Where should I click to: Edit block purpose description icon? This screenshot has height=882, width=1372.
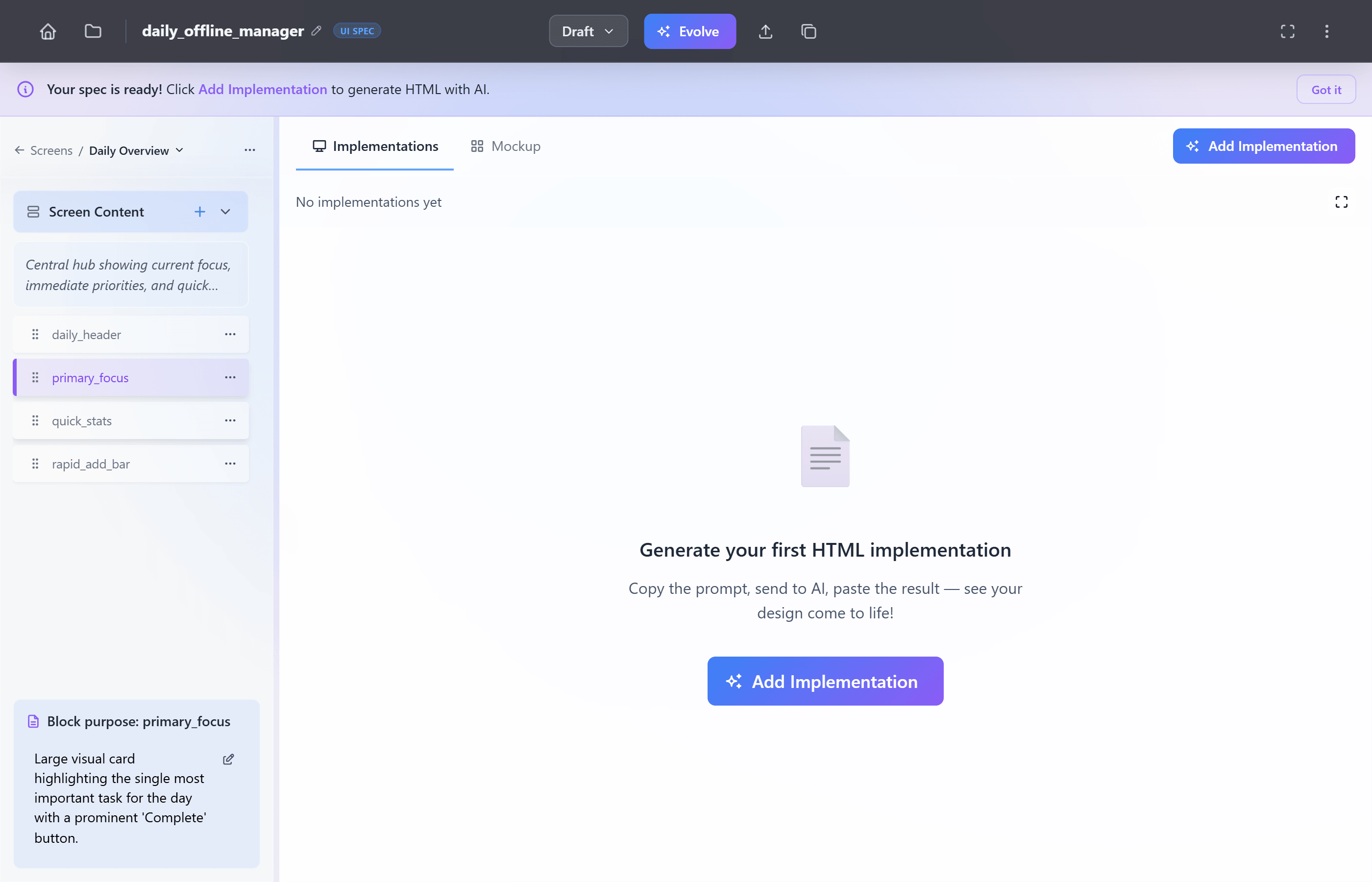click(228, 759)
